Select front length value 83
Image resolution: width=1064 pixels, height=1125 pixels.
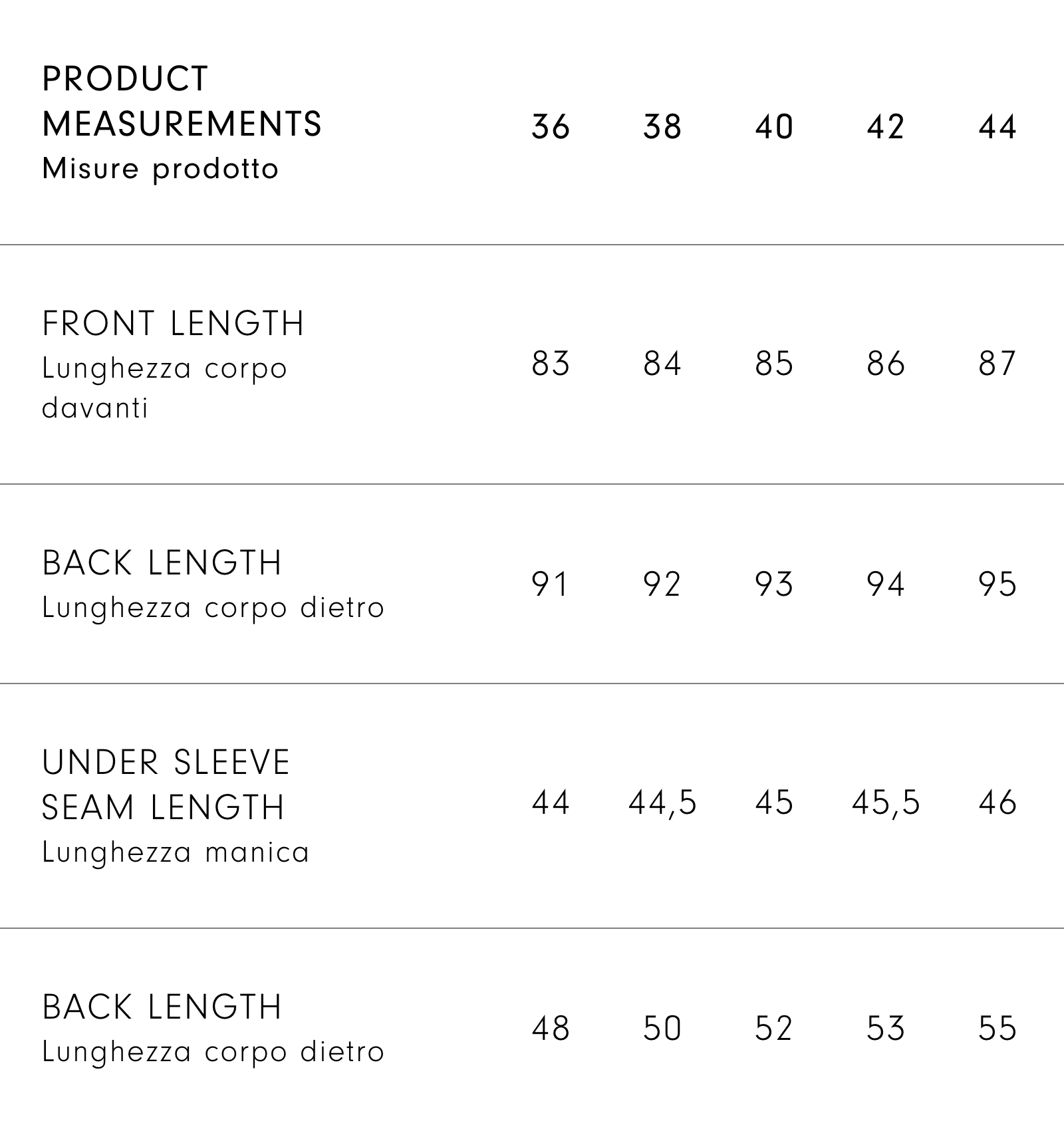pyautogui.click(x=551, y=364)
